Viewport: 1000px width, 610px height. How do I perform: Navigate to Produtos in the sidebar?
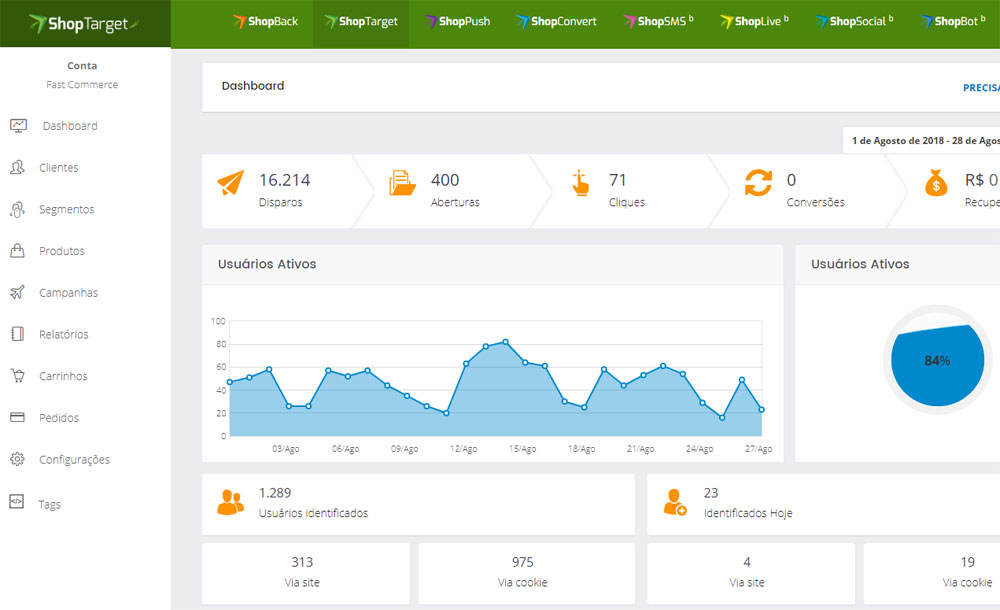pos(62,251)
